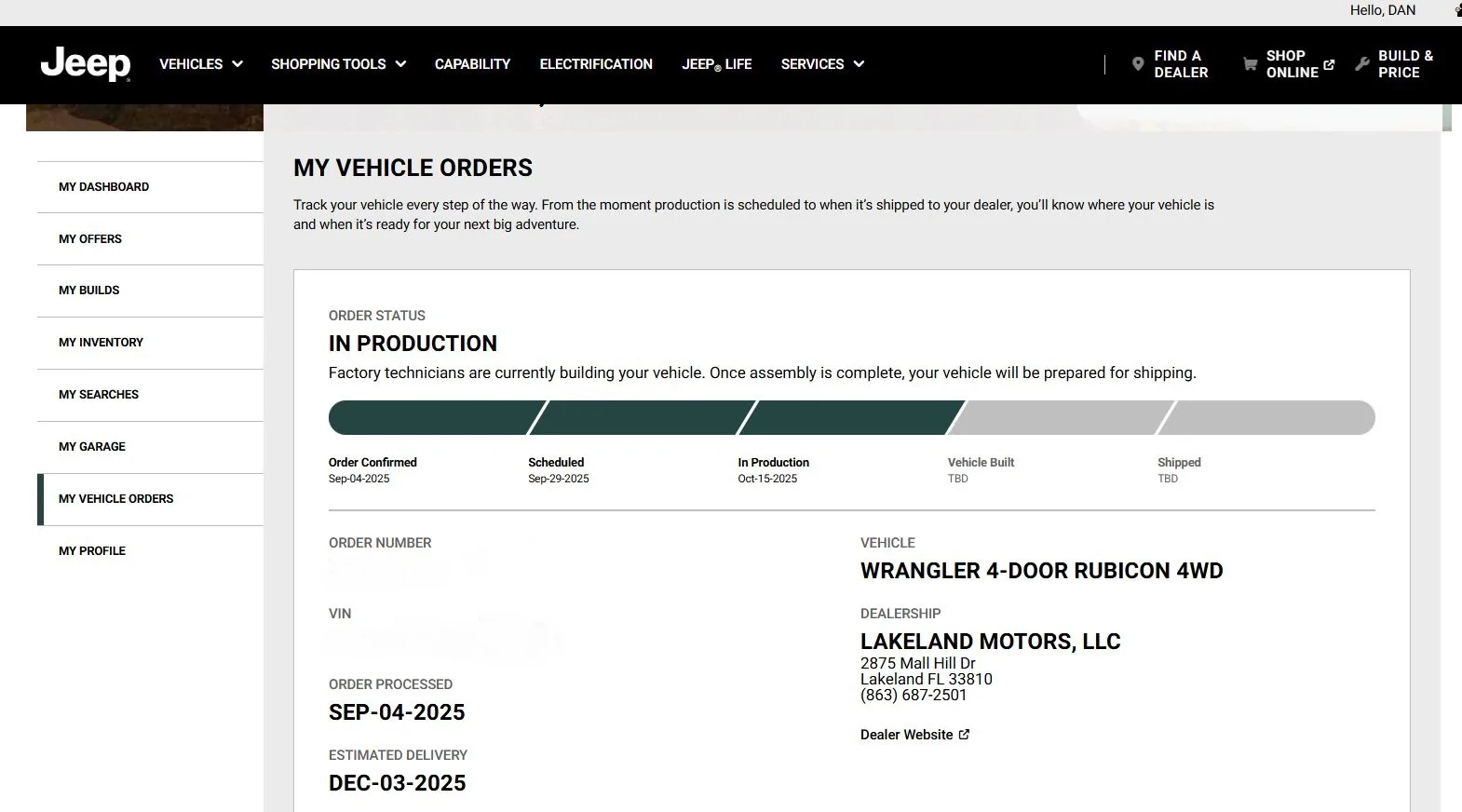This screenshot has height=812, width=1462.
Task: Click the Scheduled Sep-29-2025 step label
Action: pos(558,470)
